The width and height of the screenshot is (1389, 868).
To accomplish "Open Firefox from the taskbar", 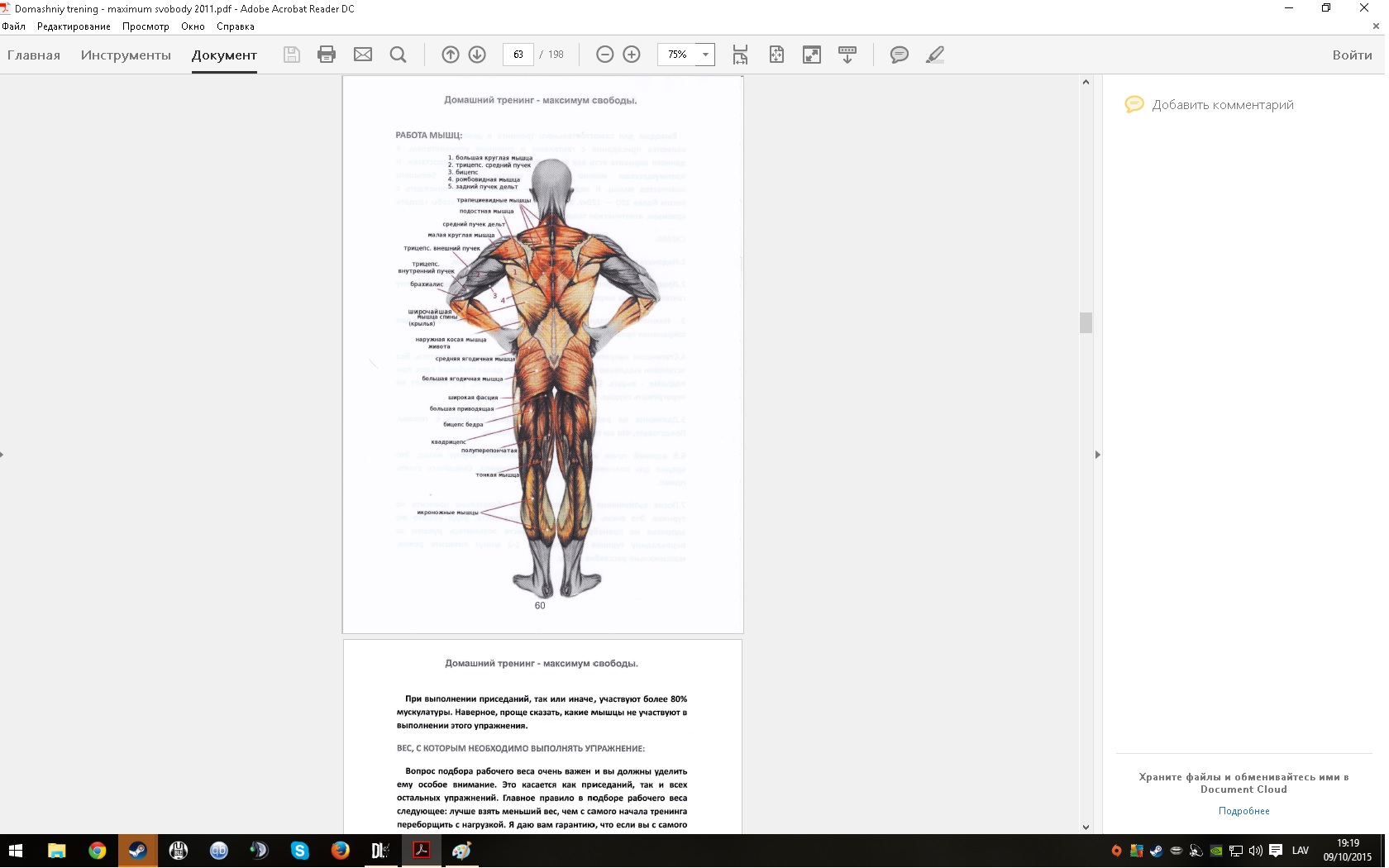I will (x=340, y=851).
